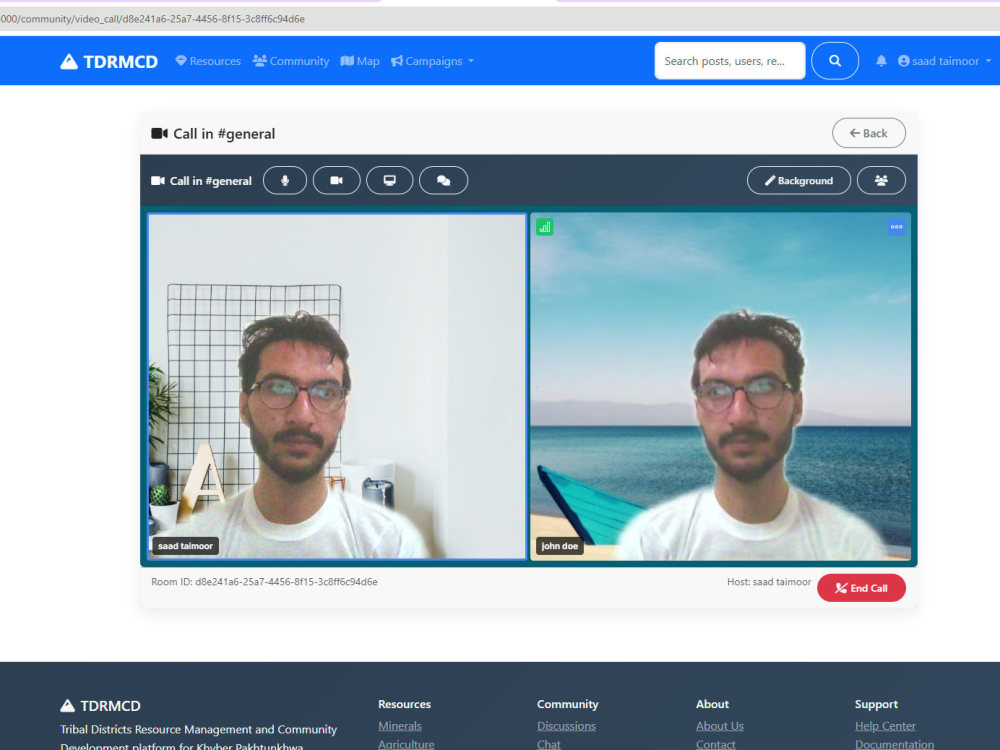The width and height of the screenshot is (1000, 750).
Task: Select john doe video tile
Action: click(x=721, y=386)
